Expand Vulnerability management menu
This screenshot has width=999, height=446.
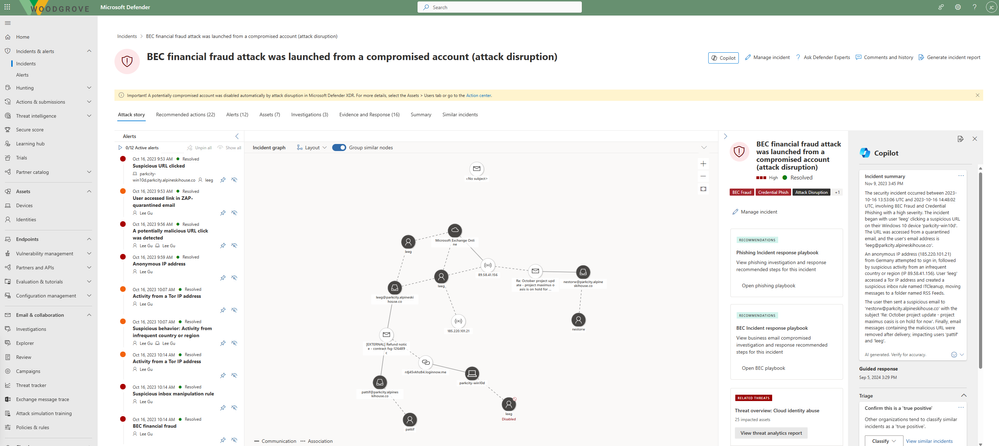coord(89,253)
